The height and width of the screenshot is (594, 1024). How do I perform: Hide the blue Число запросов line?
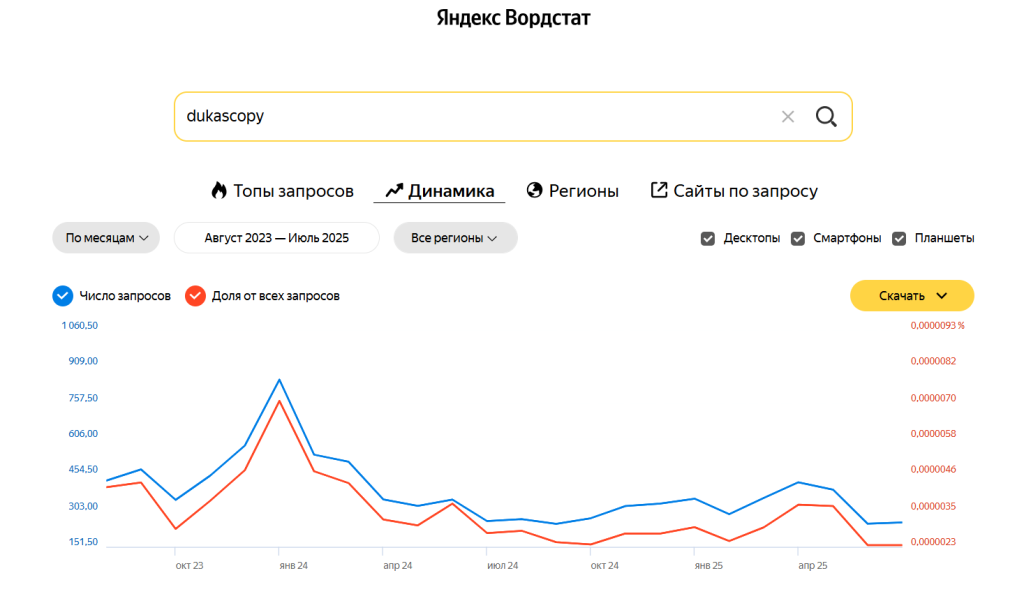62,296
